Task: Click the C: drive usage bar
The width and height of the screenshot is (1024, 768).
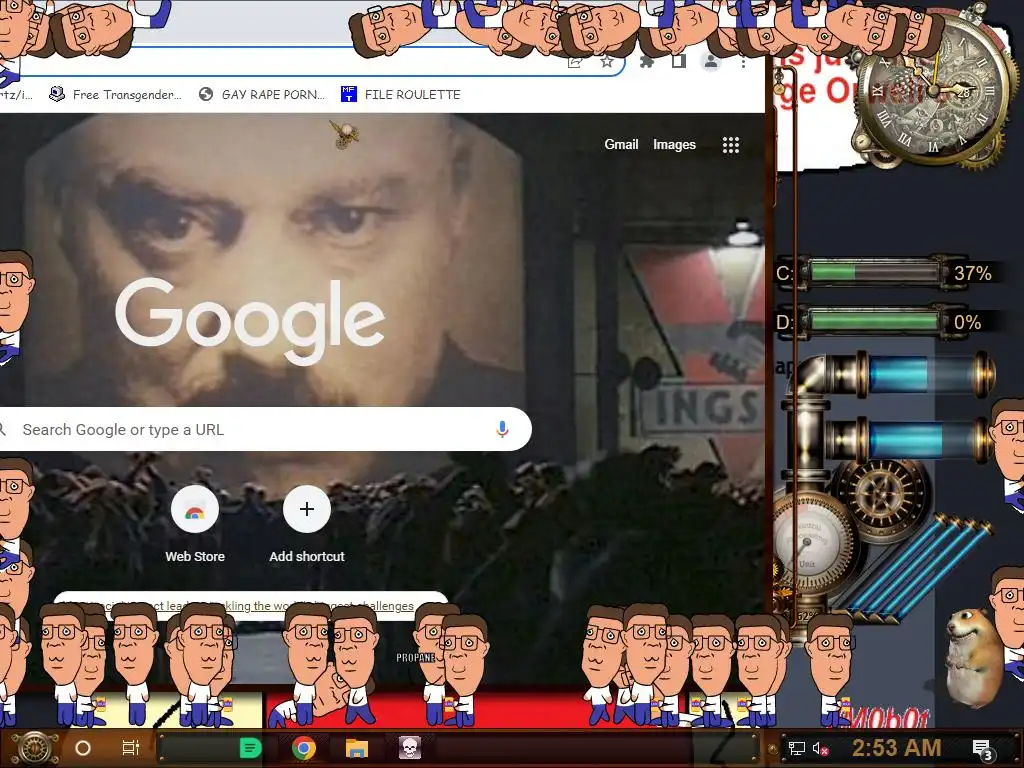Action: tap(873, 272)
